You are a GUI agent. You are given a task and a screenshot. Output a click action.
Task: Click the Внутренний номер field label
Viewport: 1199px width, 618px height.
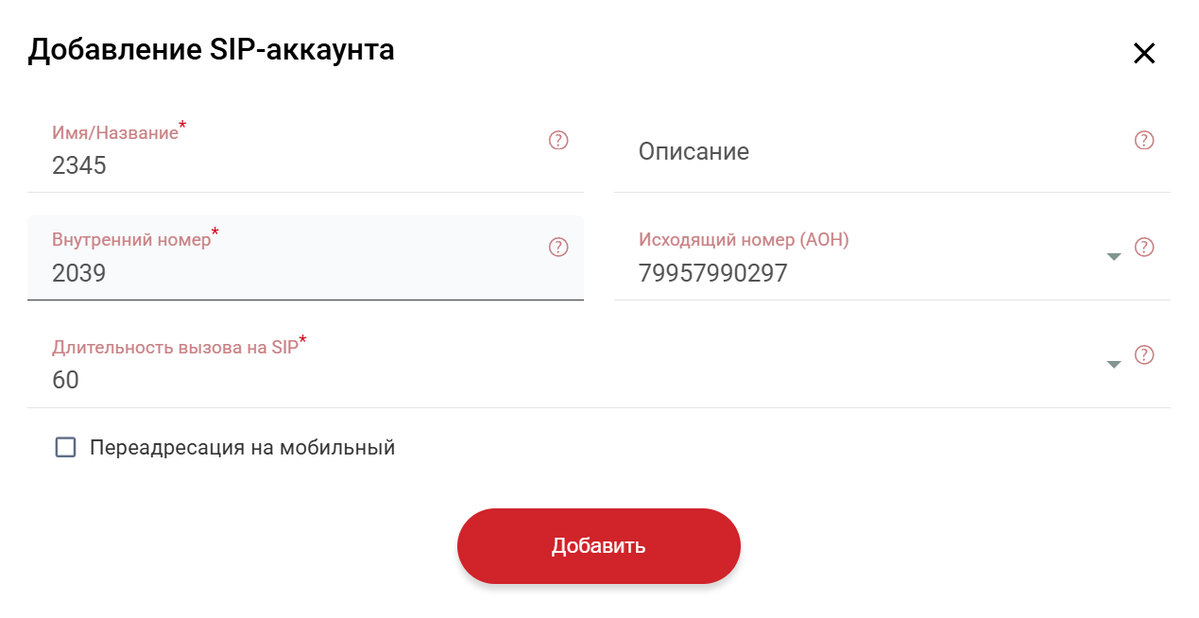(x=132, y=239)
